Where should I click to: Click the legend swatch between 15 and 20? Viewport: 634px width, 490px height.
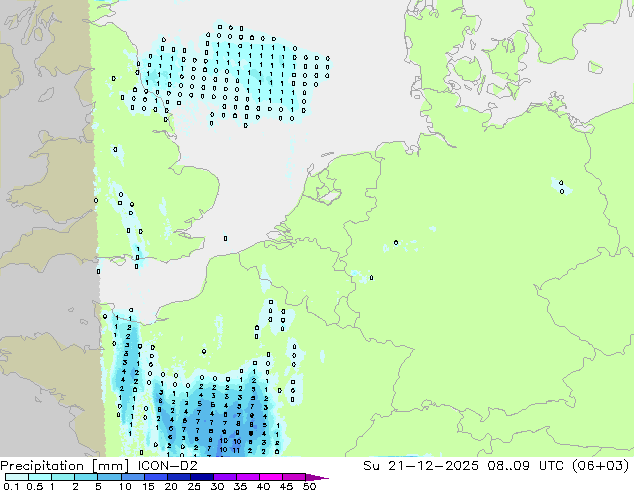[155, 477]
